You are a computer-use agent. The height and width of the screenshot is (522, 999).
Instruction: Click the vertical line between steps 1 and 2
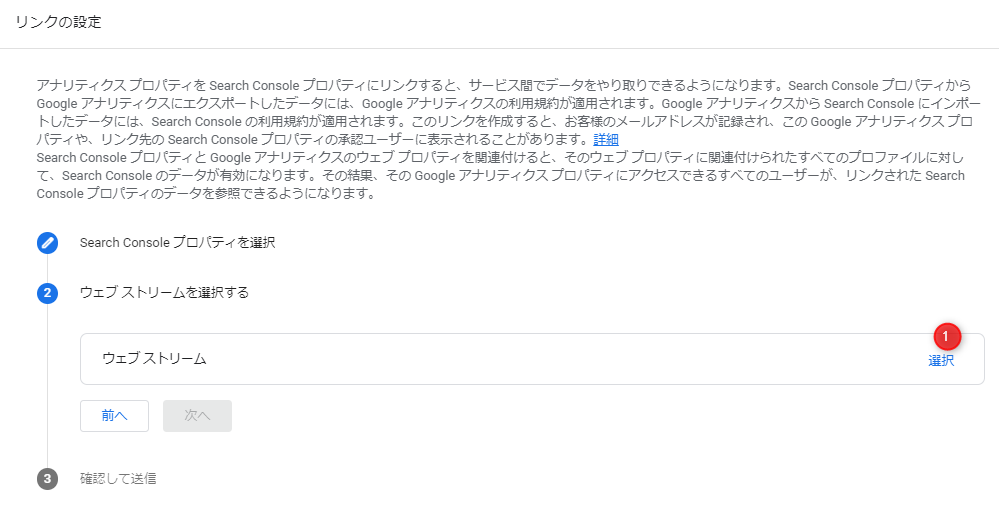(47, 268)
